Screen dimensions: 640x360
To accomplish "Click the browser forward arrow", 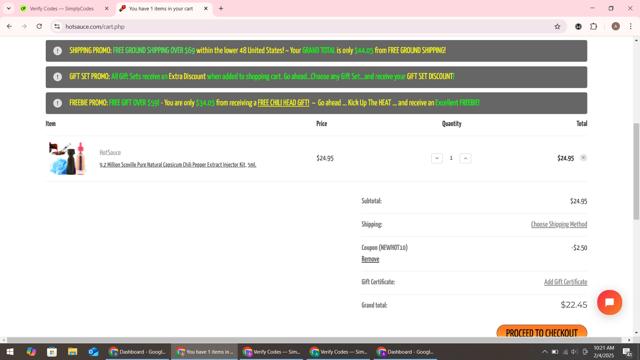I will click(24, 27).
